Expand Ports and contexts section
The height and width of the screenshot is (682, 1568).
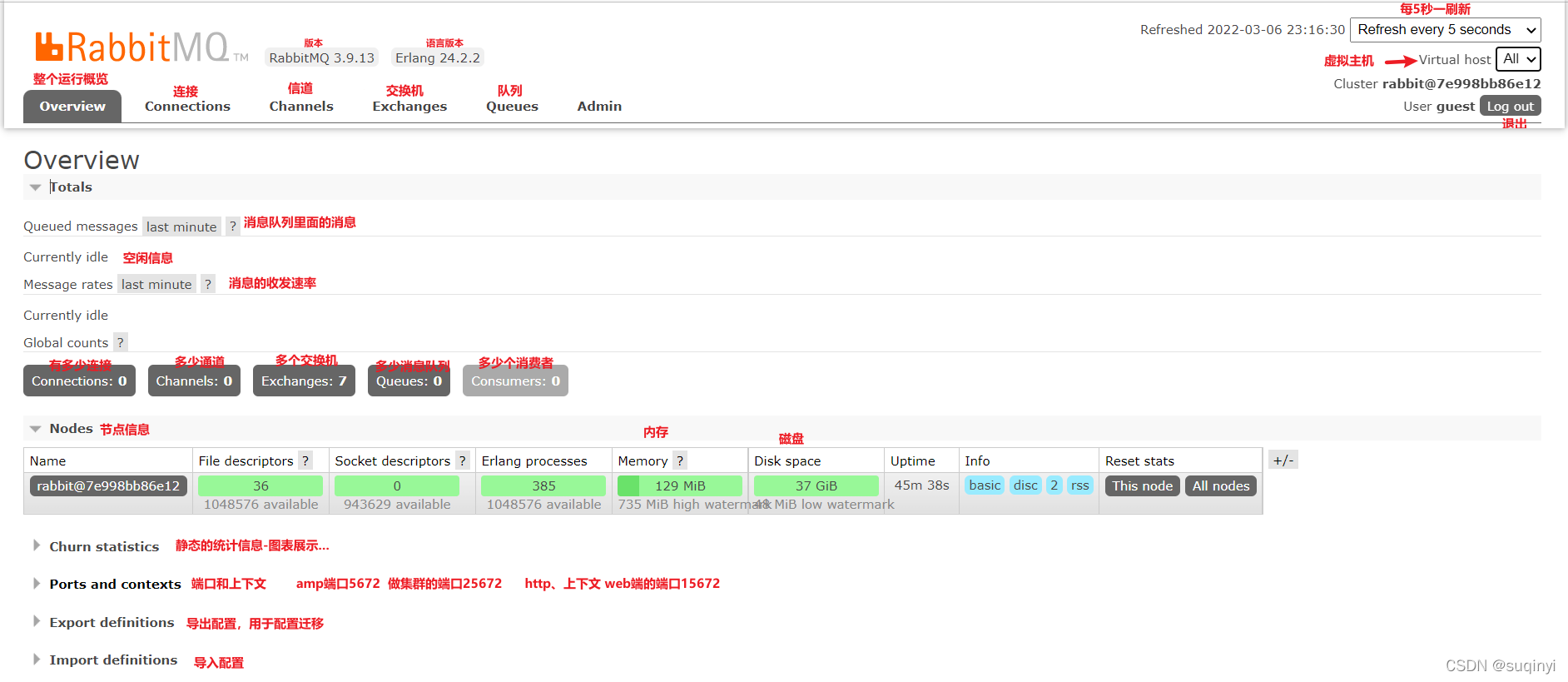107,584
